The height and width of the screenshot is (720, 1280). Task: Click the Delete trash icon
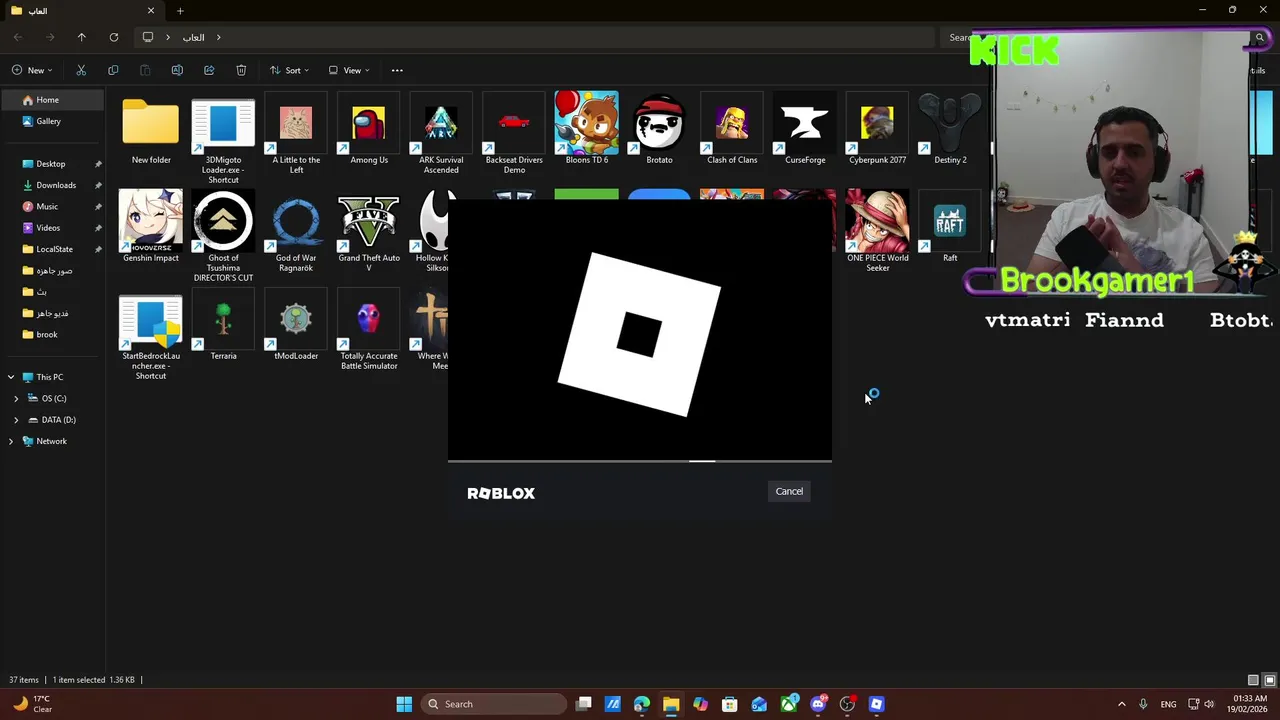tap(241, 70)
